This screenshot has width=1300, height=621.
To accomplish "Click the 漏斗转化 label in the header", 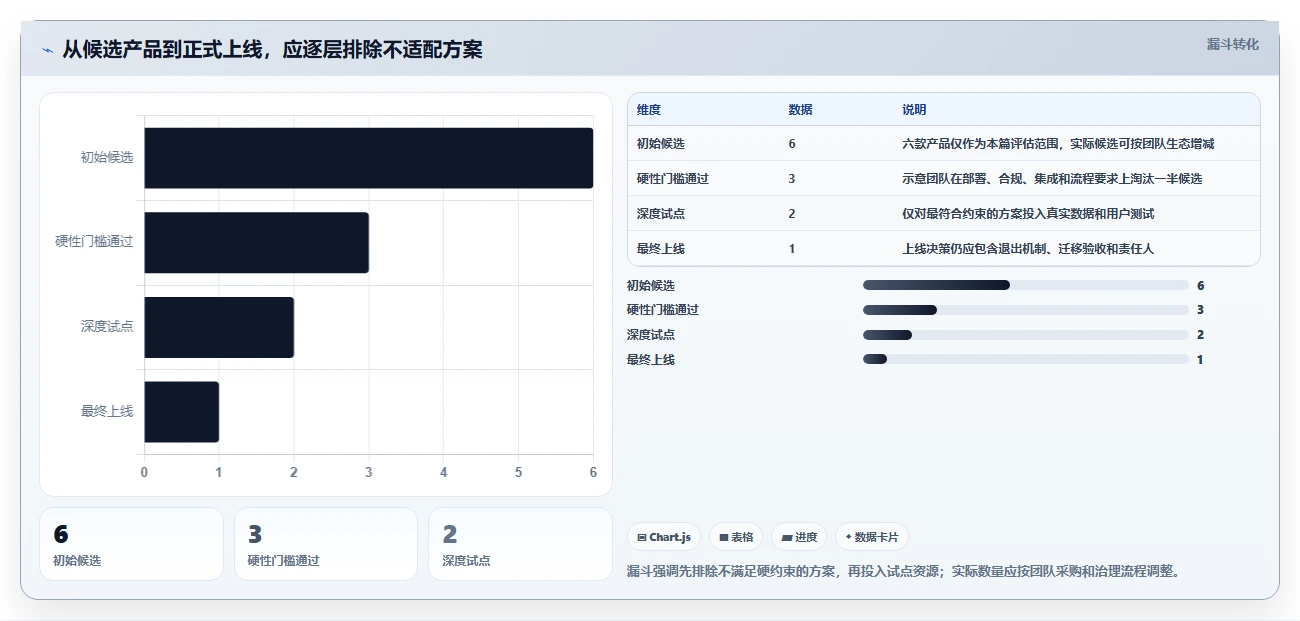I will (x=1232, y=44).
